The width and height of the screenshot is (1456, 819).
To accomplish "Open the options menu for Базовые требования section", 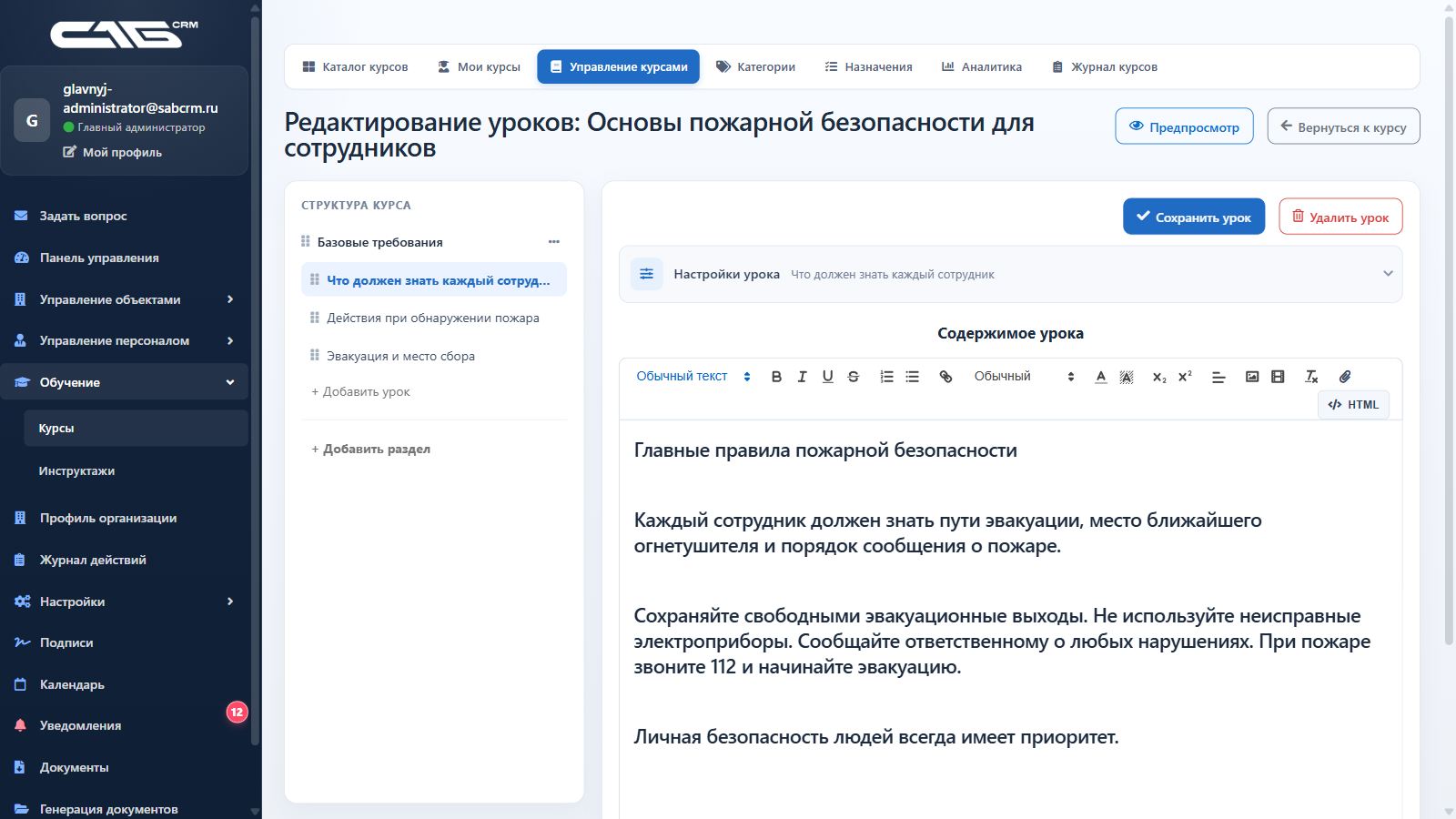I will 553,242.
